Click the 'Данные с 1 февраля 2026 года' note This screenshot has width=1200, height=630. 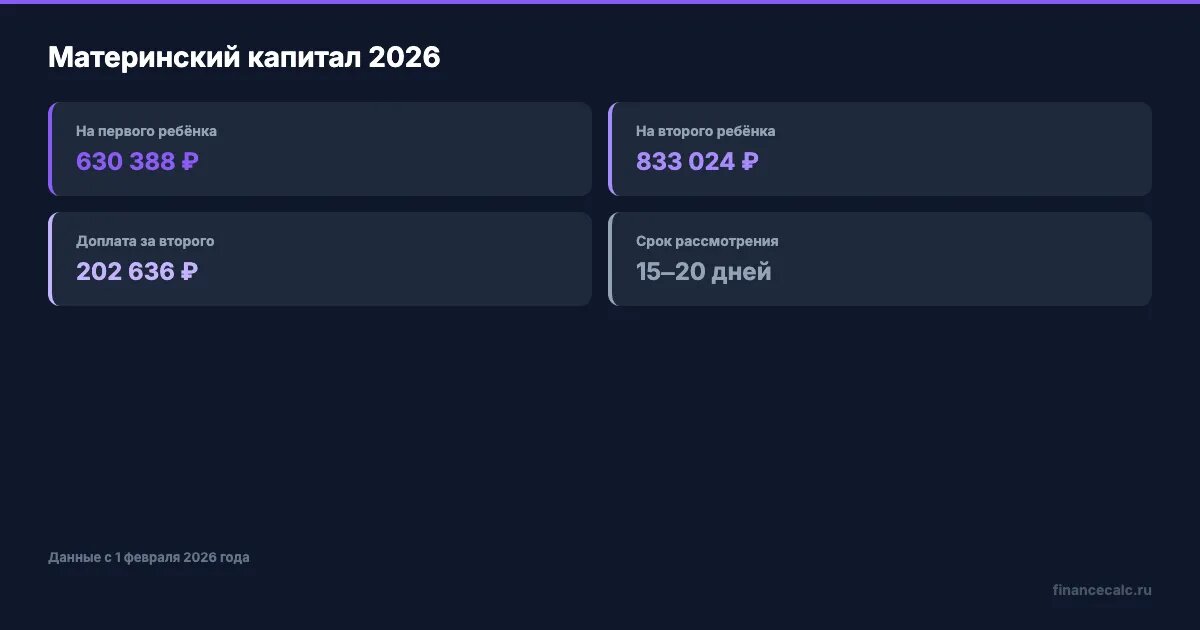[x=149, y=558]
